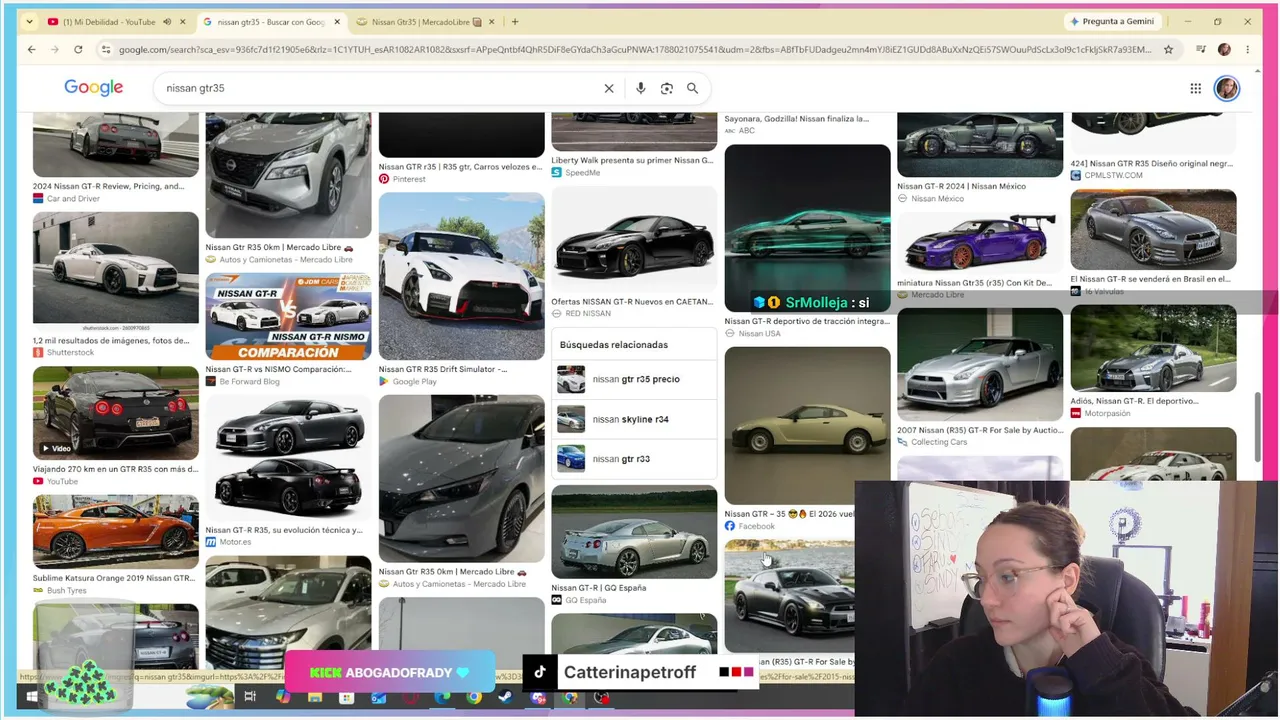Open the Nissan GTR R35 Drift Simulator image
The height and width of the screenshot is (720, 1280).
[461, 276]
